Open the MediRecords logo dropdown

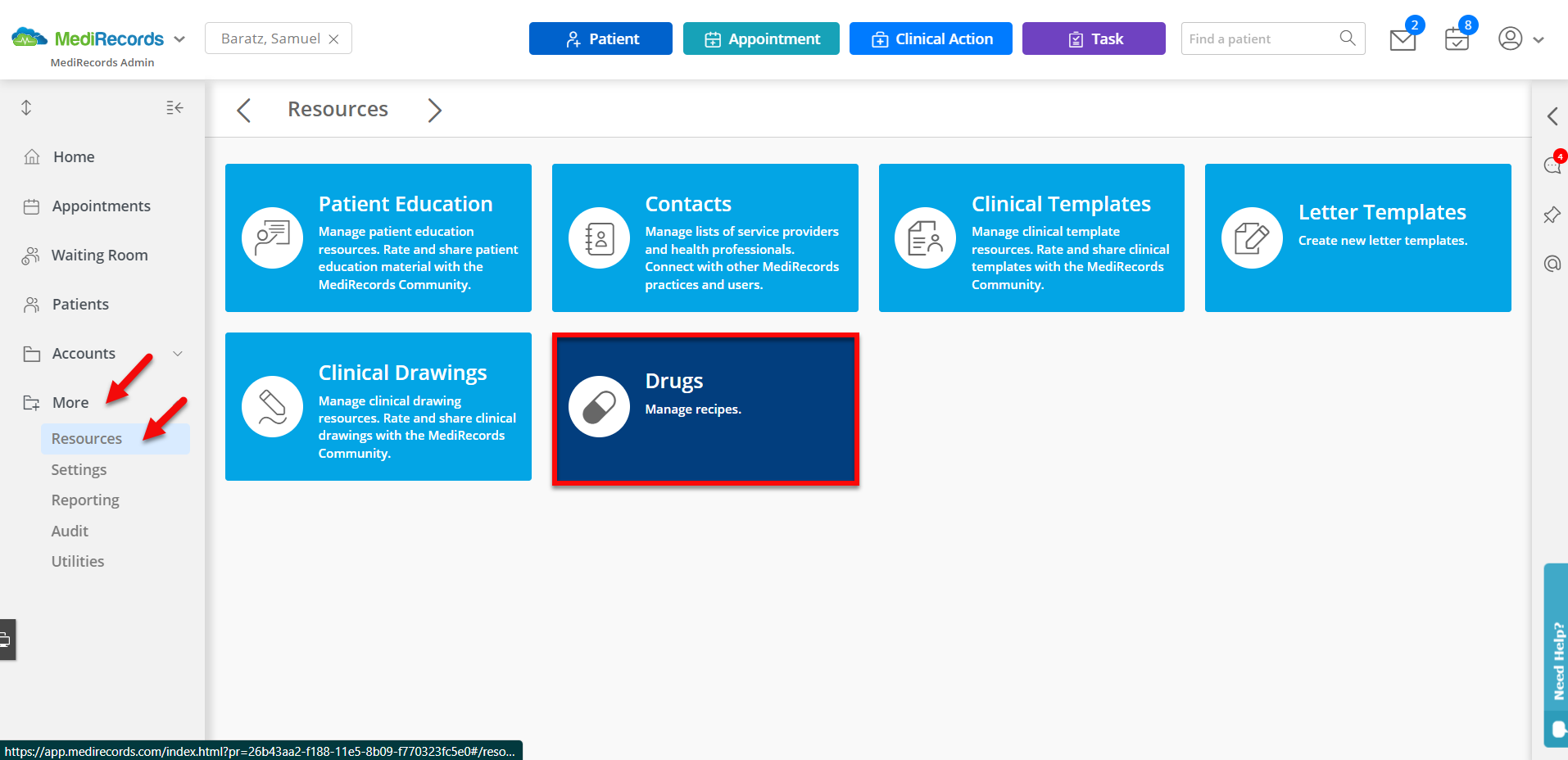(180, 38)
